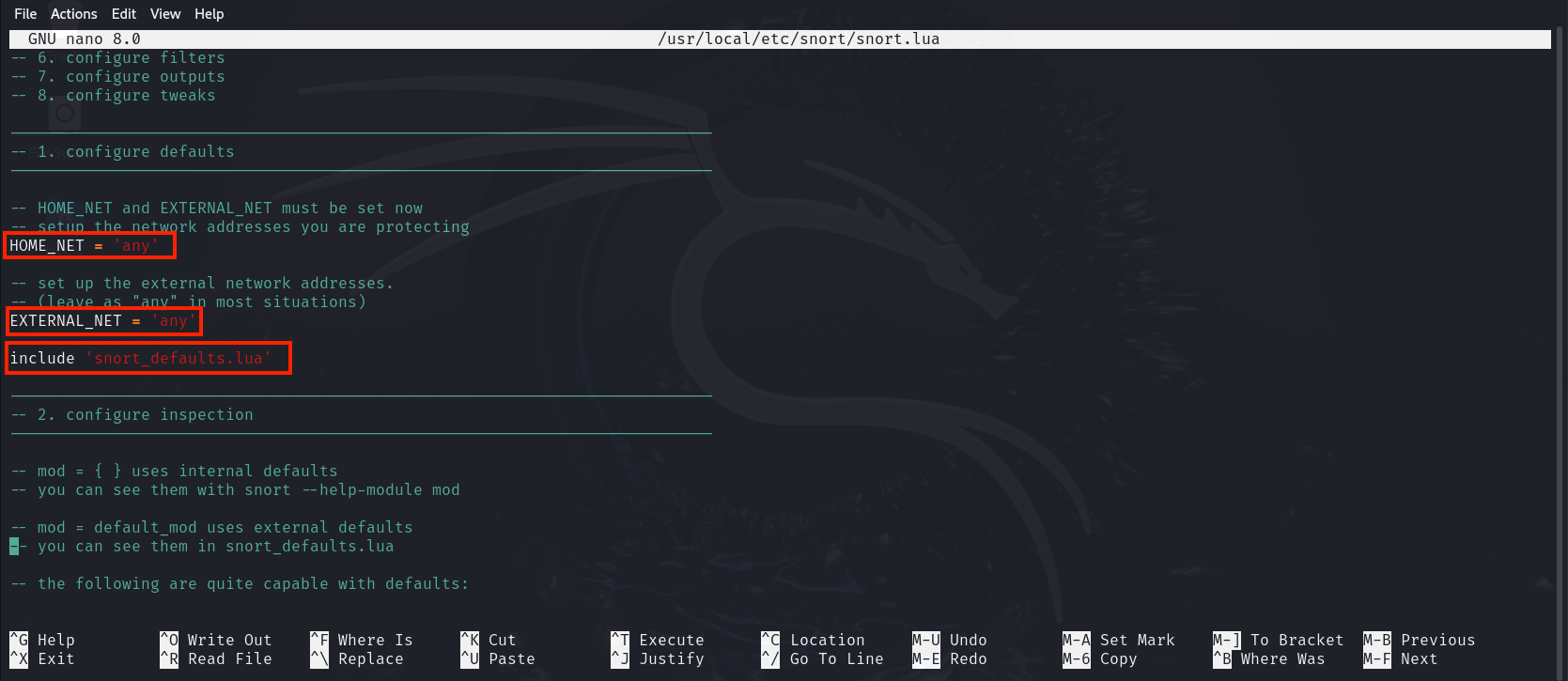Click 'the following are quite capable' comment
1568x681 pixels.
pos(240,583)
